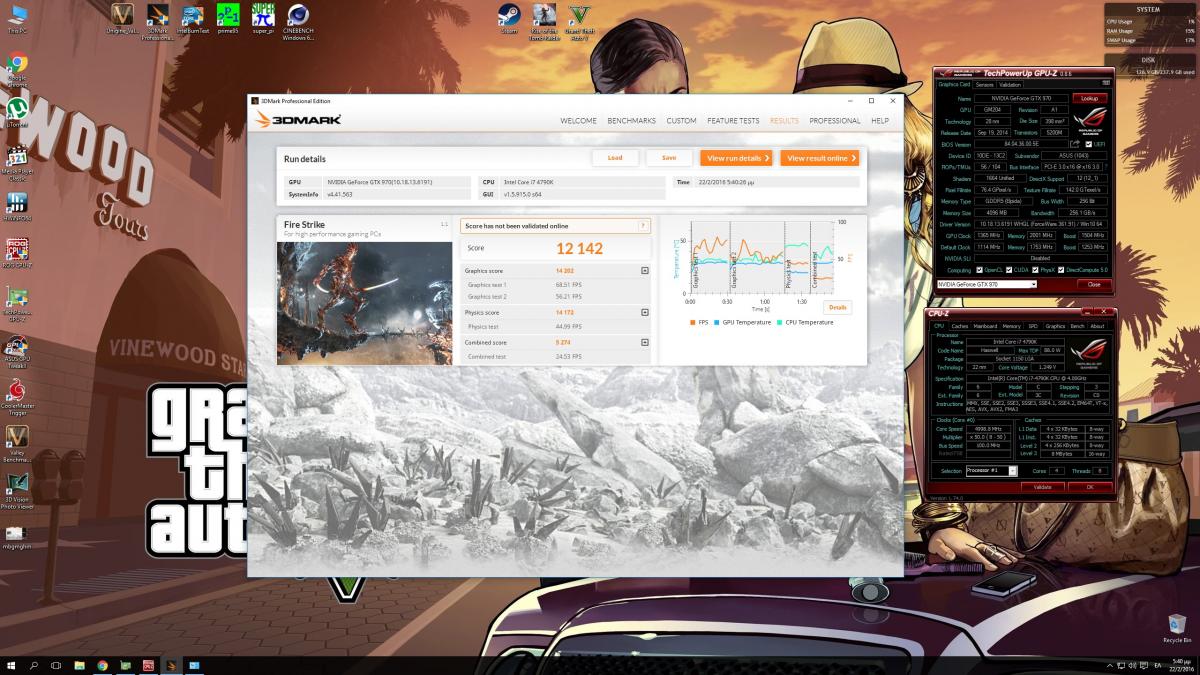Click Load button in Run details
The width and height of the screenshot is (1200, 675).
[615, 158]
